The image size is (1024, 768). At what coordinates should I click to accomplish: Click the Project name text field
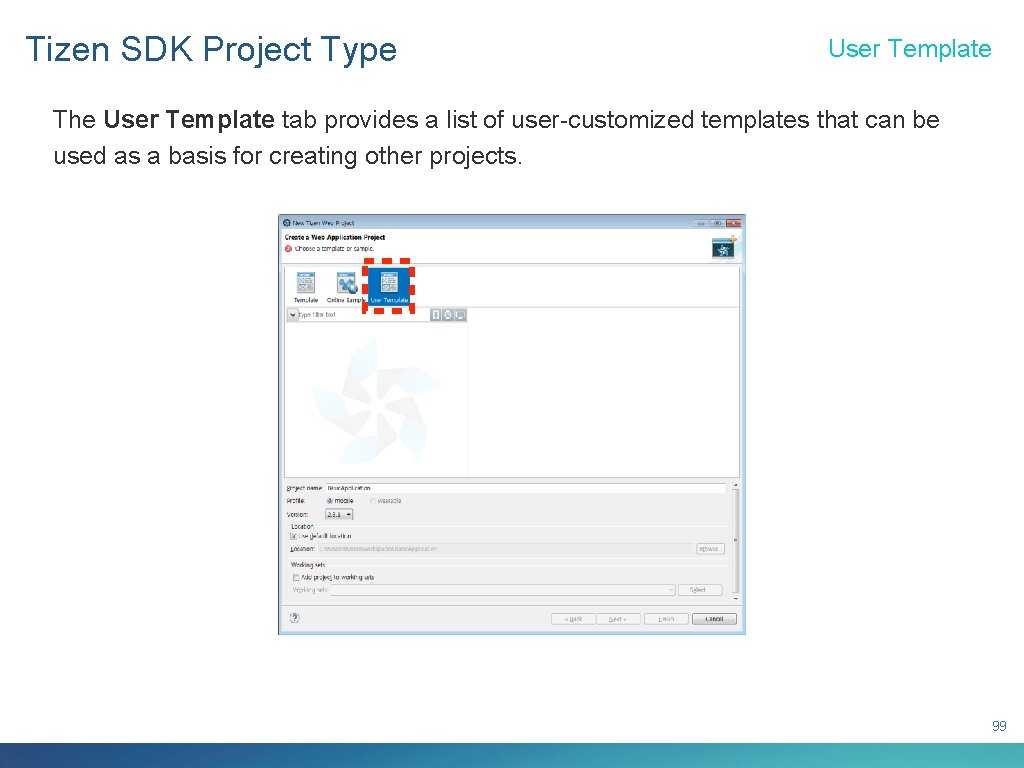(x=526, y=488)
